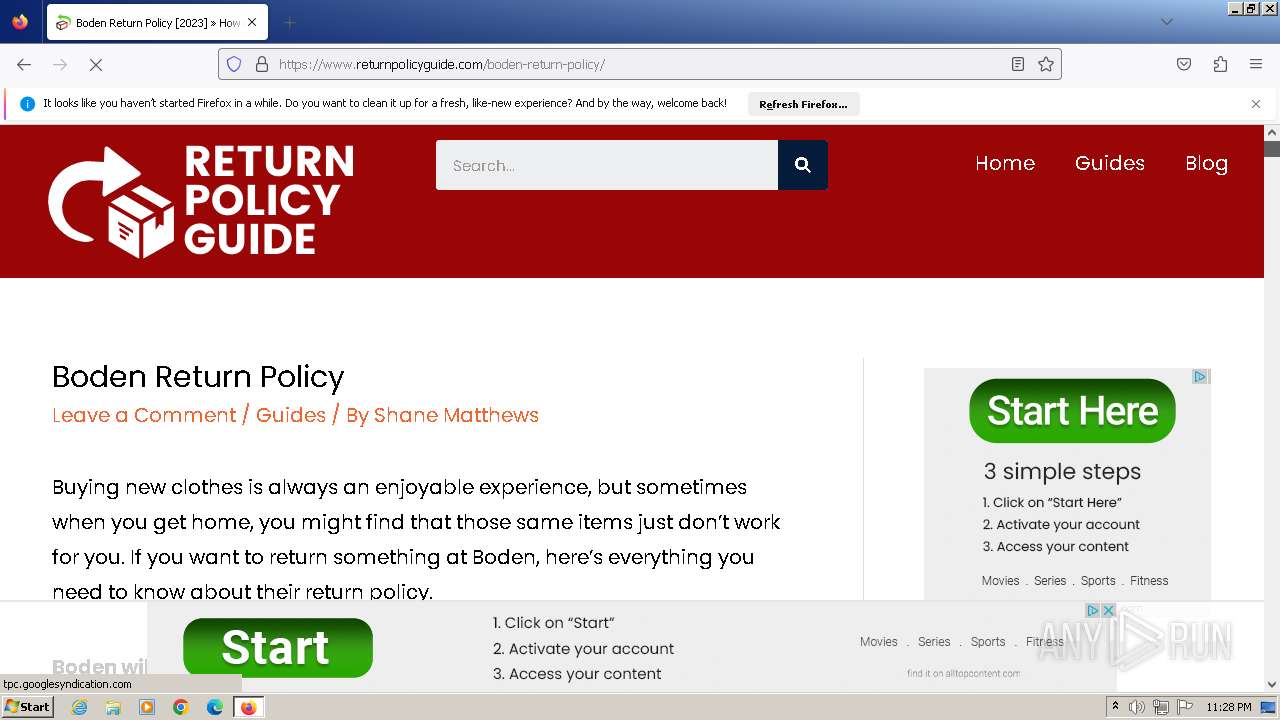Click the page scrollbar down arrow

coord(1272,685)
